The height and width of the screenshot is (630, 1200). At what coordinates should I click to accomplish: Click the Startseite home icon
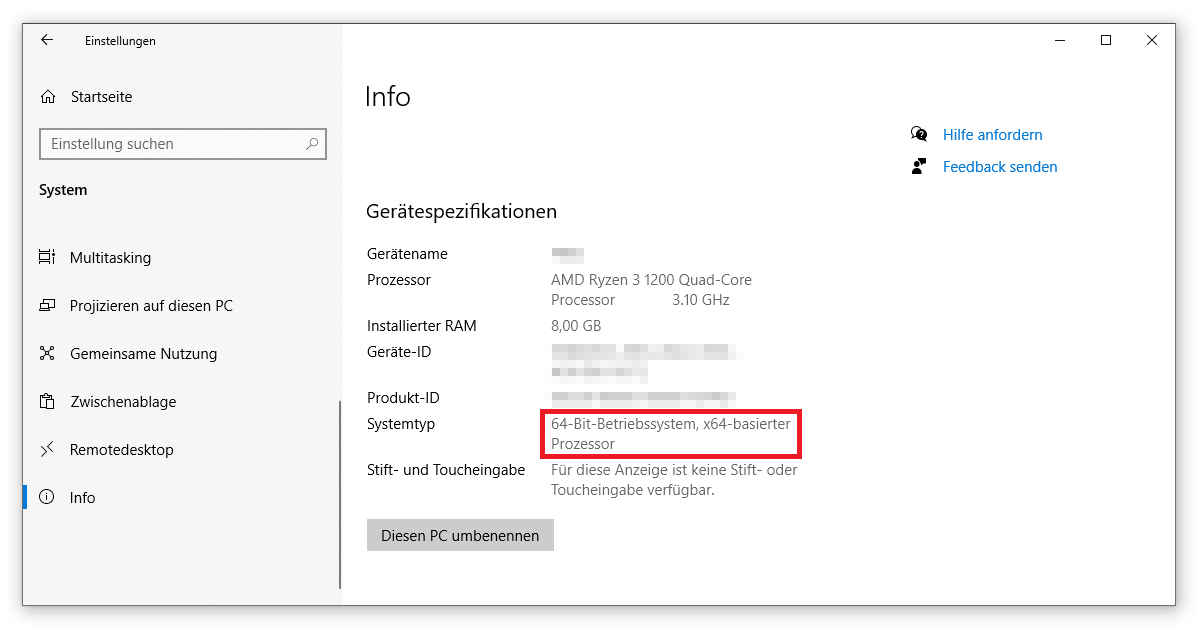point(47,96)
